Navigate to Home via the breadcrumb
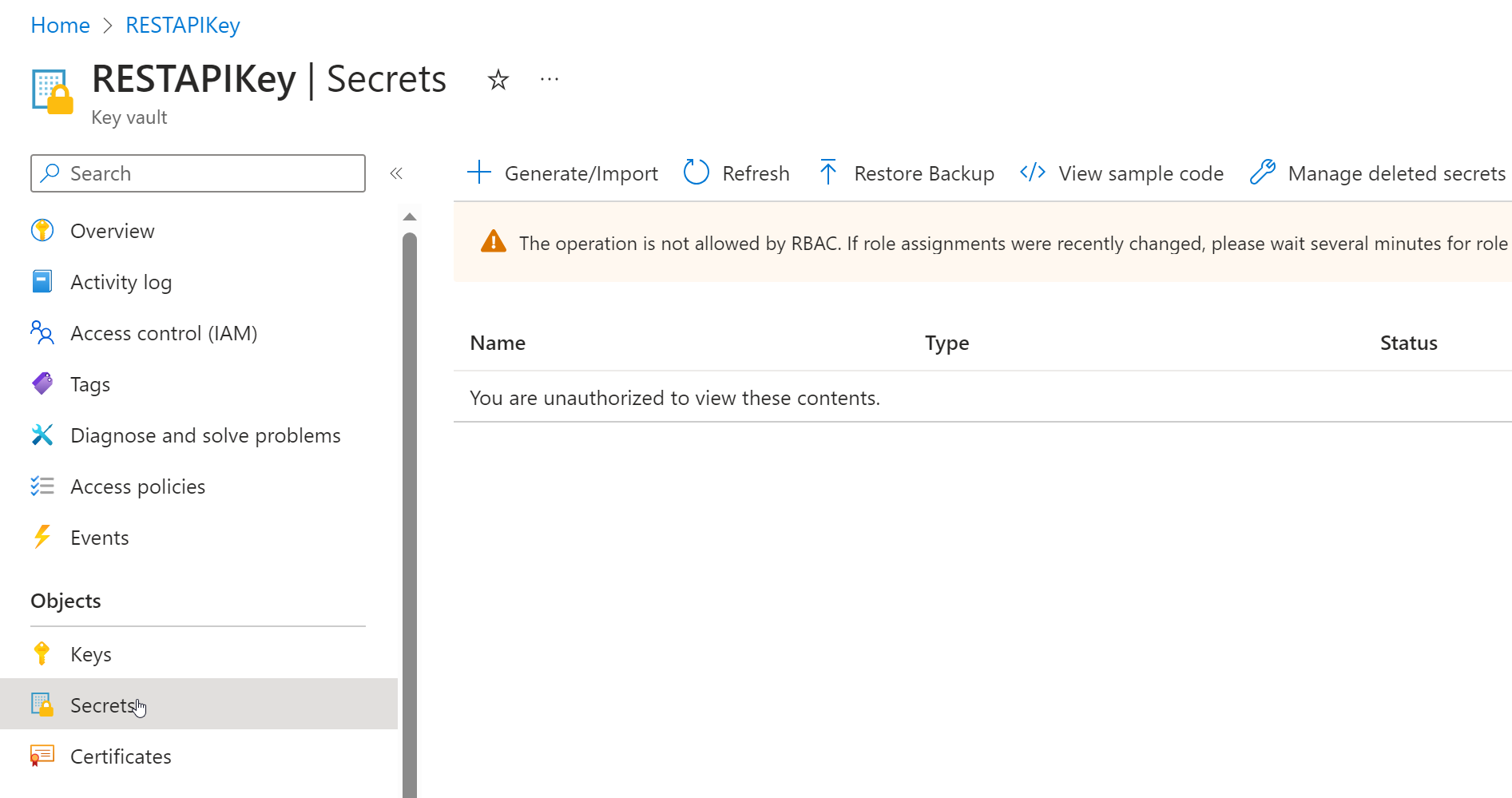 pos(60,25)
